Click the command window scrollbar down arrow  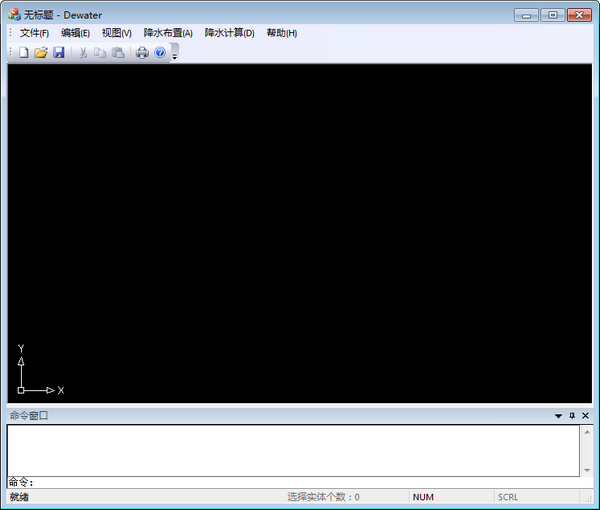585,469
